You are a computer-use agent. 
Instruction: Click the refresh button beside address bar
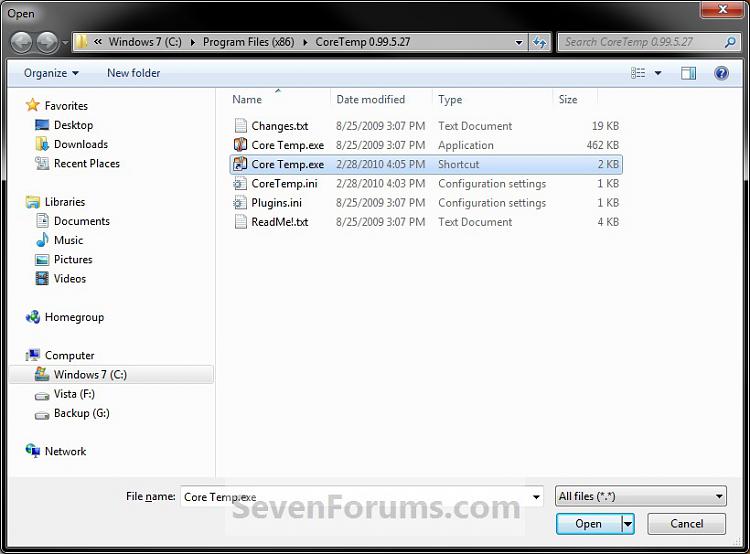[540, 42]
